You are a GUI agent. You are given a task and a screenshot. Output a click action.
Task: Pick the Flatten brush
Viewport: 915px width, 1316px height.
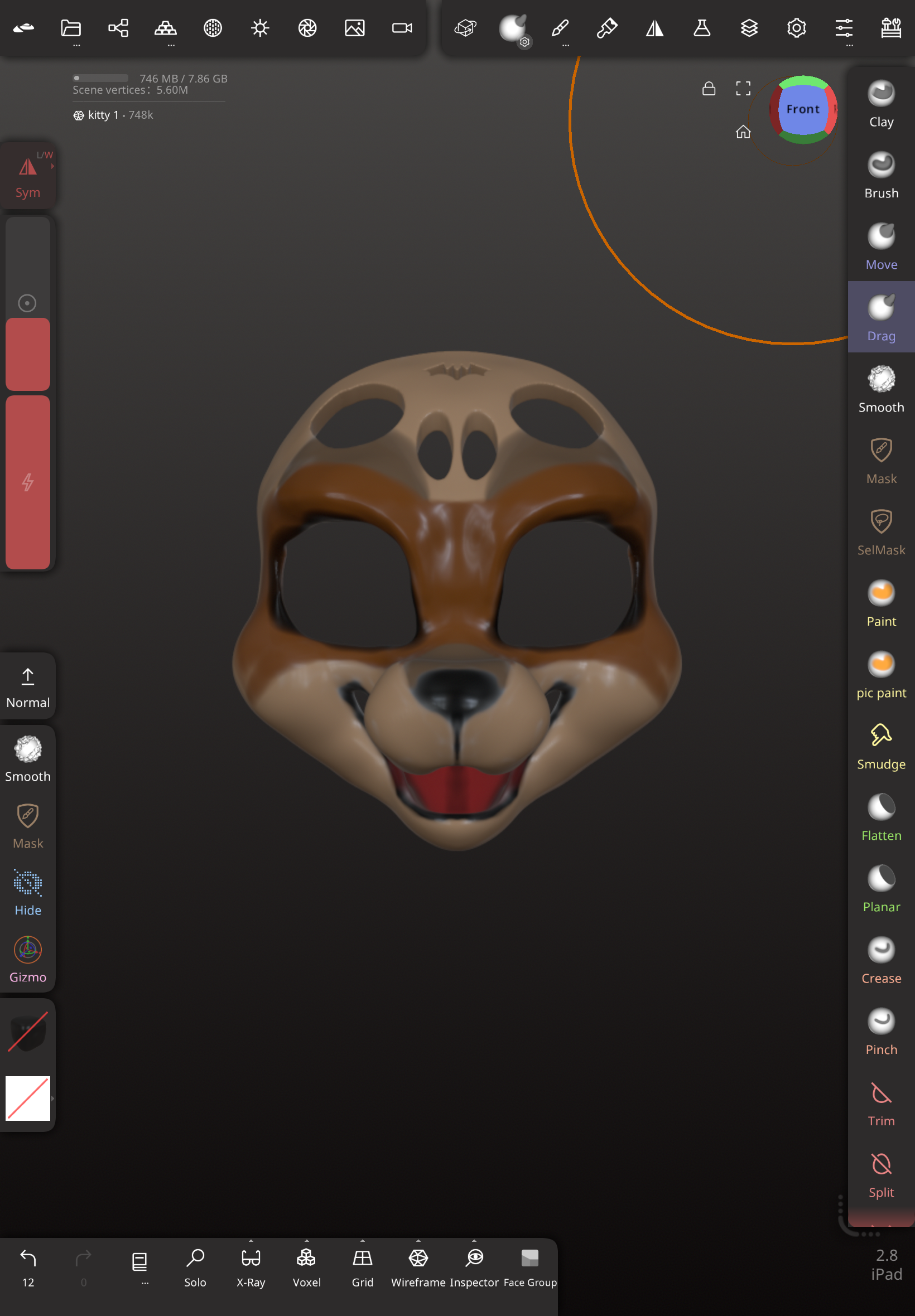[880, 818]
